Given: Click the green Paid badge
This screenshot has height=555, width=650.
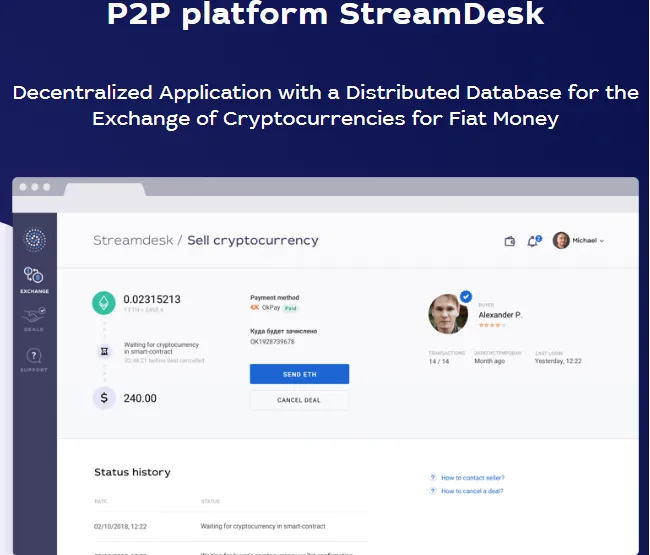Looking at the screenshot, I should (x=291, y=308).
